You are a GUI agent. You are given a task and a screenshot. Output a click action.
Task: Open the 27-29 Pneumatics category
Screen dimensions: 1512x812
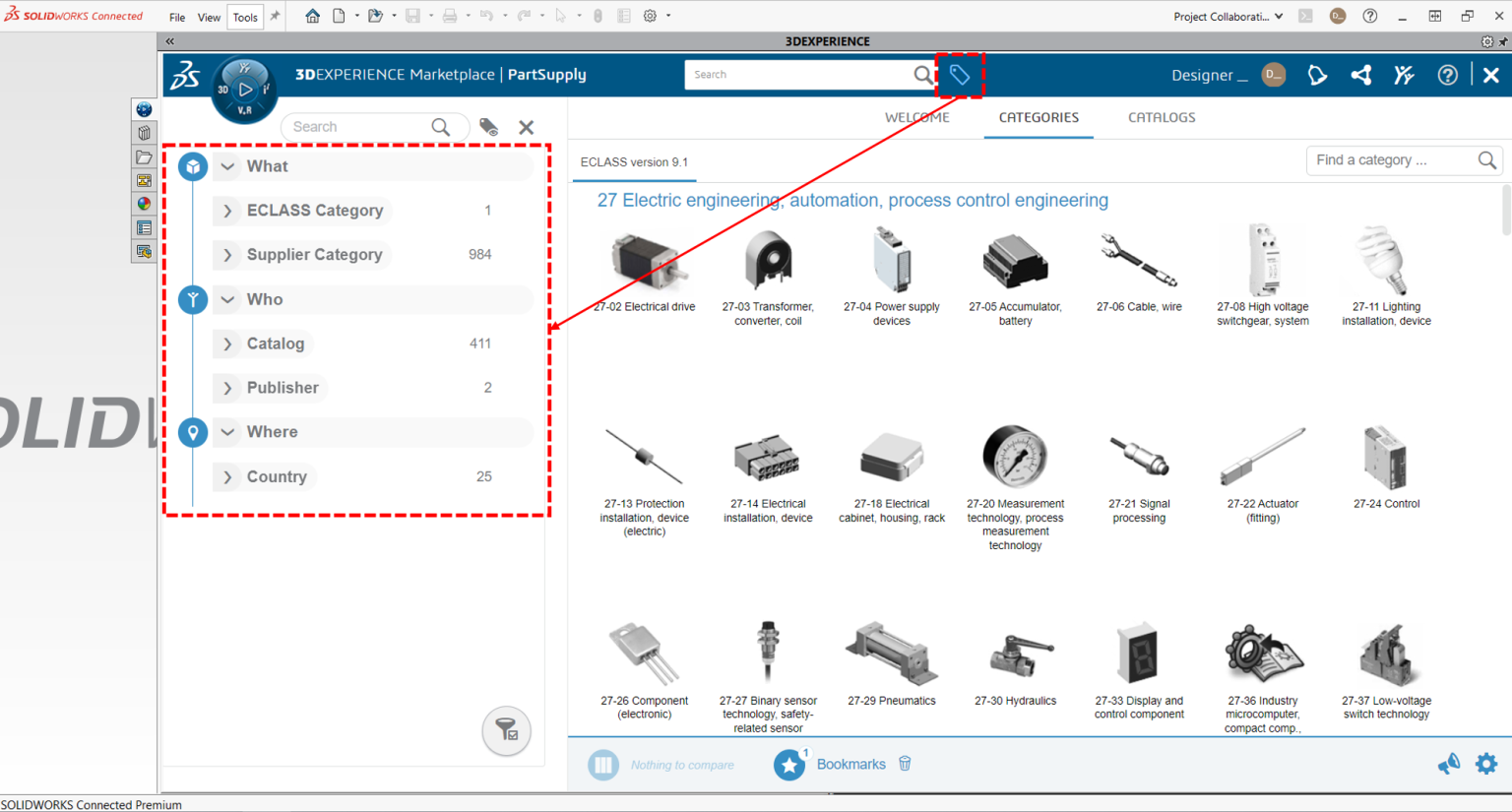click(891, 655)
